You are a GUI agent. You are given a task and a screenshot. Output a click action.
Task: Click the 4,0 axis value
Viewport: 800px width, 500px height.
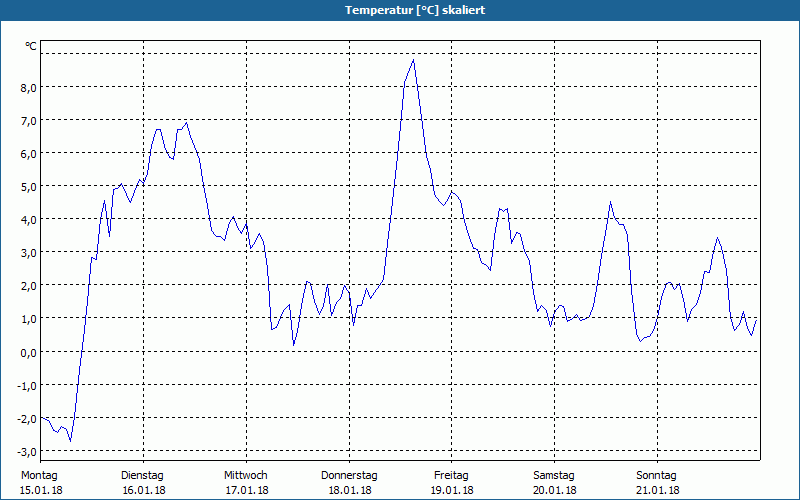[x=29, y=219]
